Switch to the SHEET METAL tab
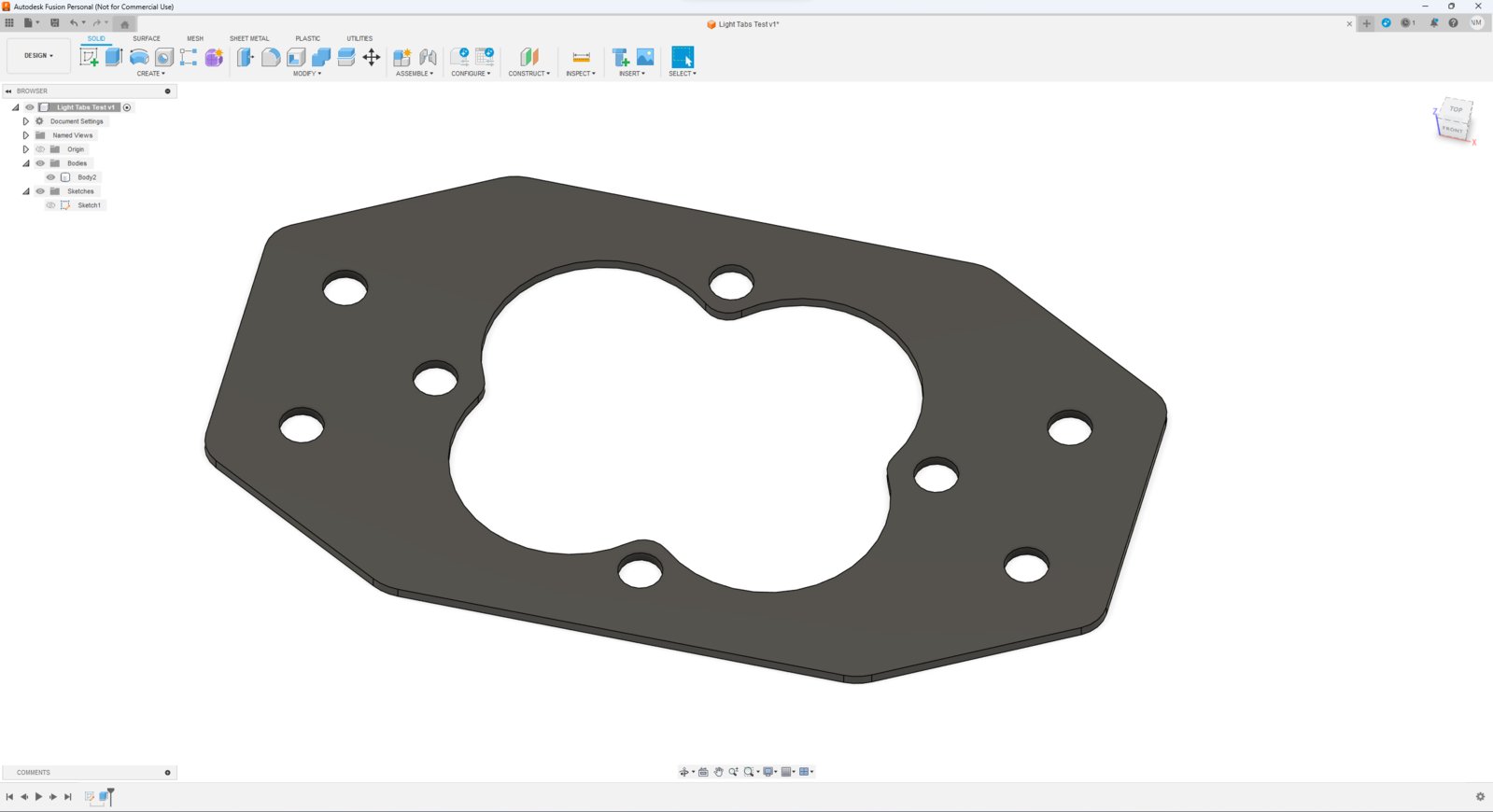The height and width of the screenshot is (812, 1493). pos(249,38)
